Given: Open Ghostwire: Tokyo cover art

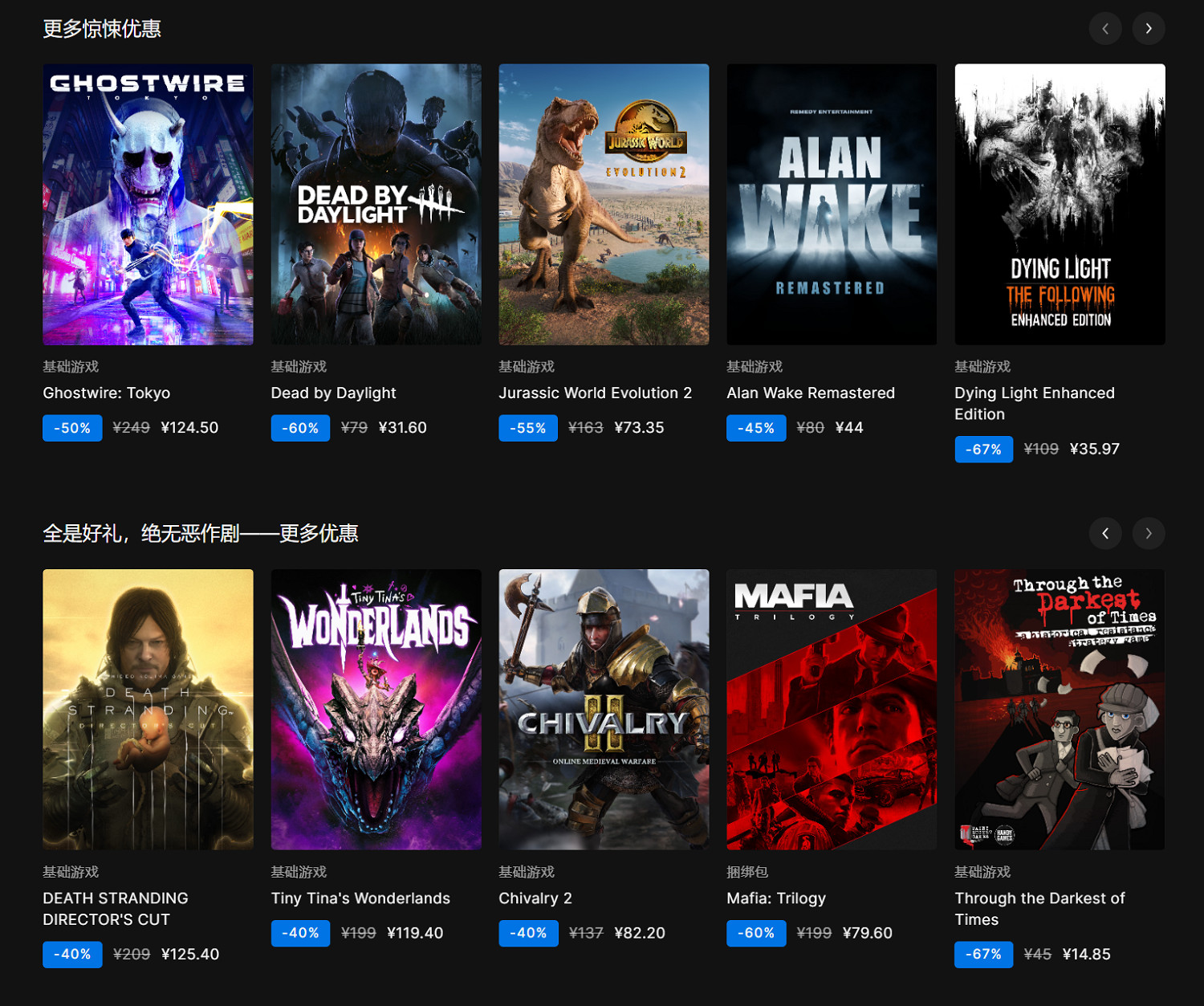Looking at the screenshot, I should coord(148,205).
